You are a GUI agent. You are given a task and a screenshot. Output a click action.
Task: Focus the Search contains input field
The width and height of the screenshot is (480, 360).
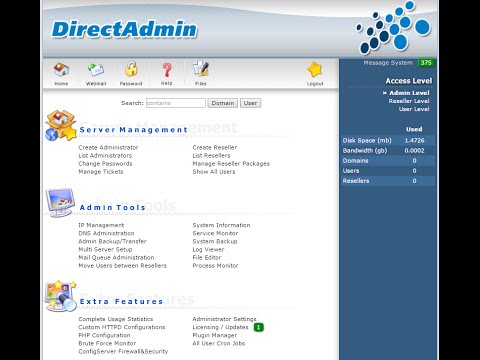[176, 103]
